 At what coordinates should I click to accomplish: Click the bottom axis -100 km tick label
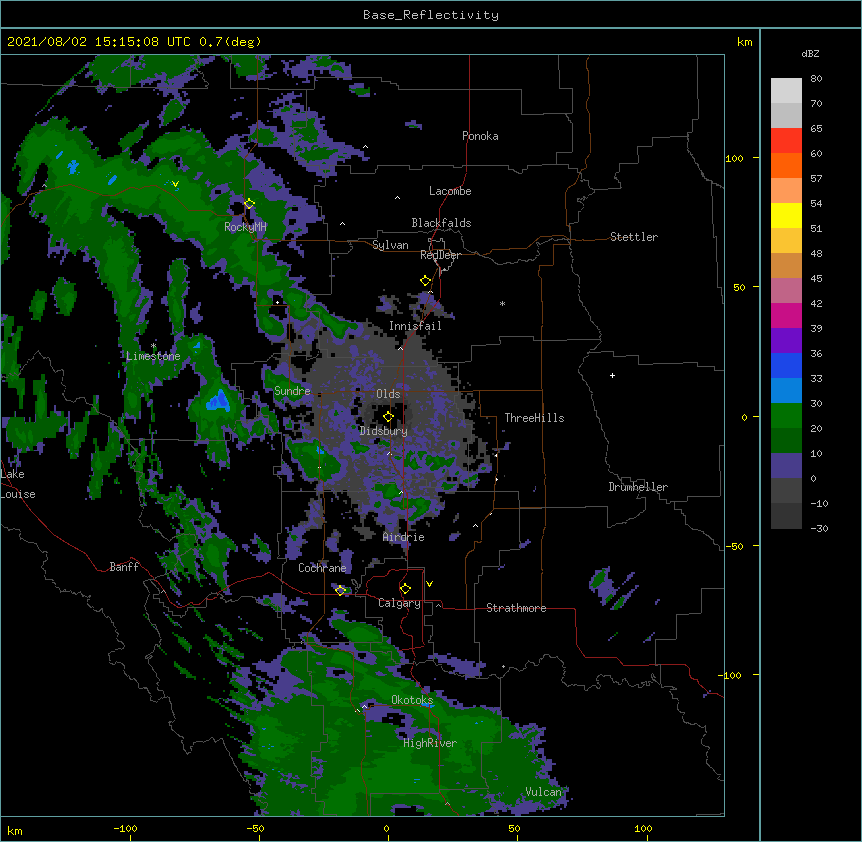pos(125,828)
